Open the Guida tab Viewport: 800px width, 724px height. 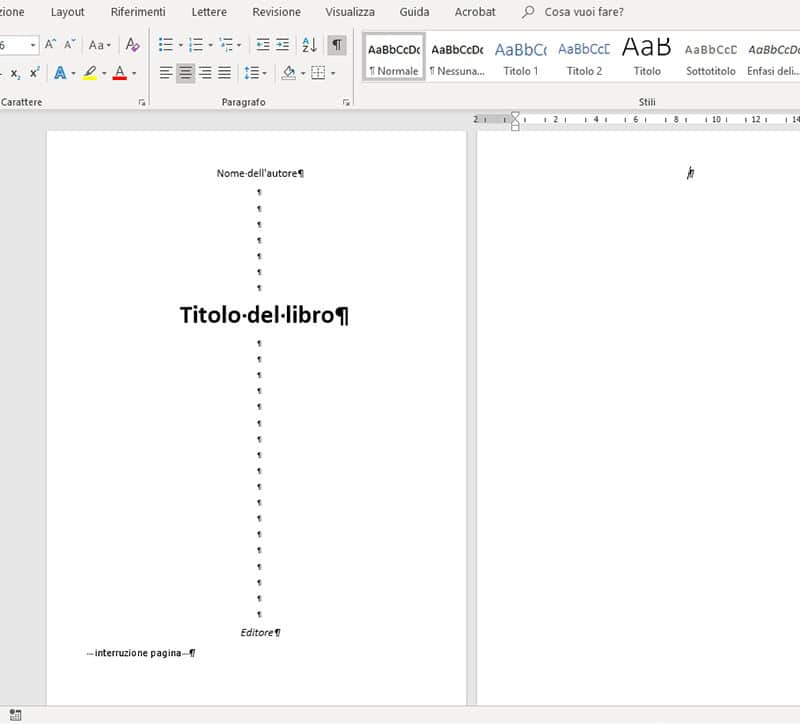click(414, 12)
